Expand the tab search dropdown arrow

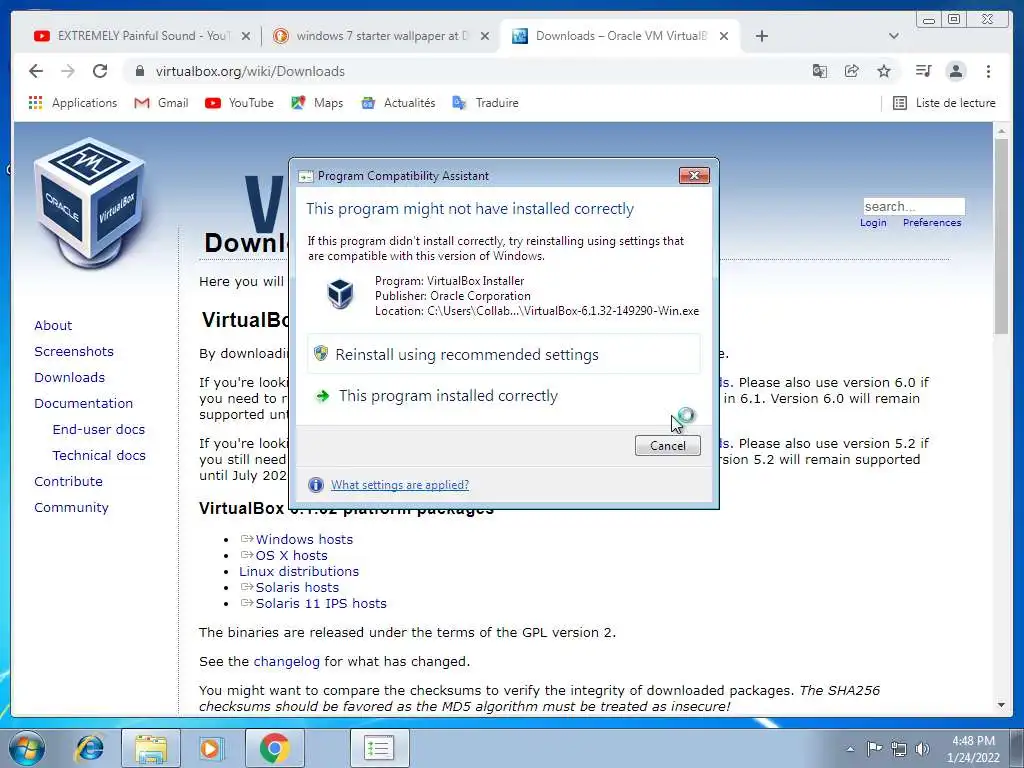893,36
